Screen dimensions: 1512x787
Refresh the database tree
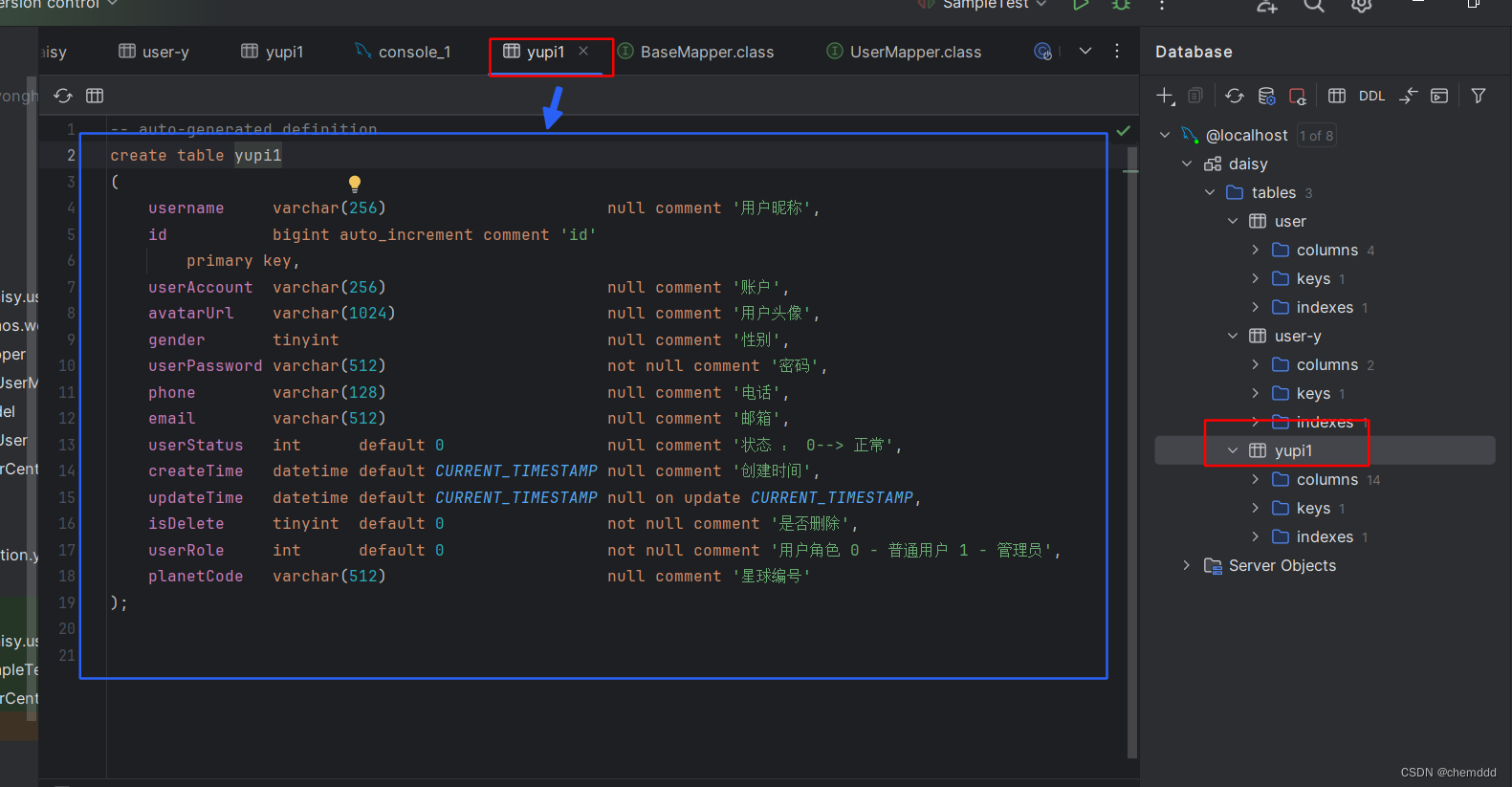[1235, 96]
